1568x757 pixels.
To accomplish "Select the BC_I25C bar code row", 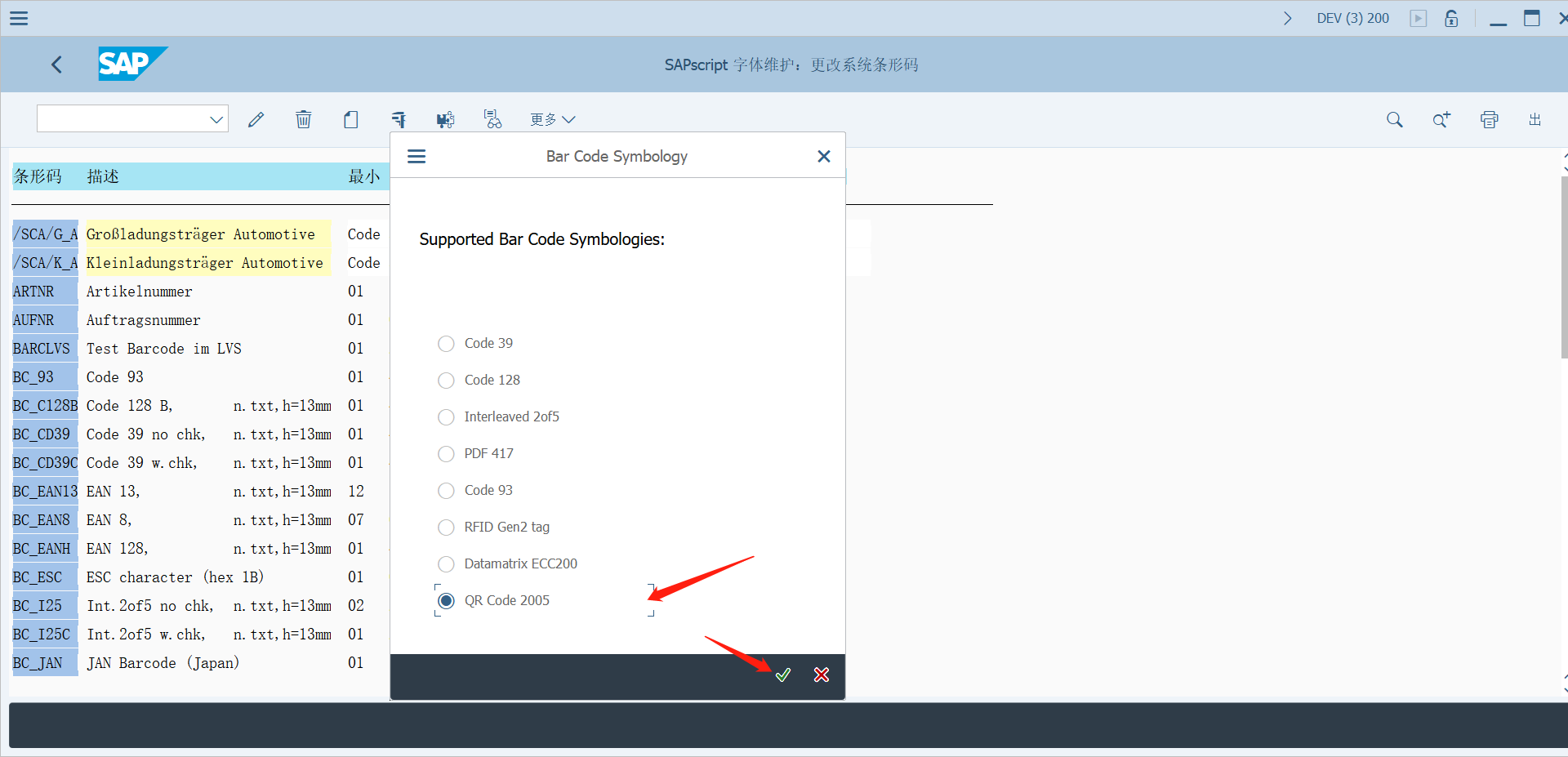I will 45,635.
